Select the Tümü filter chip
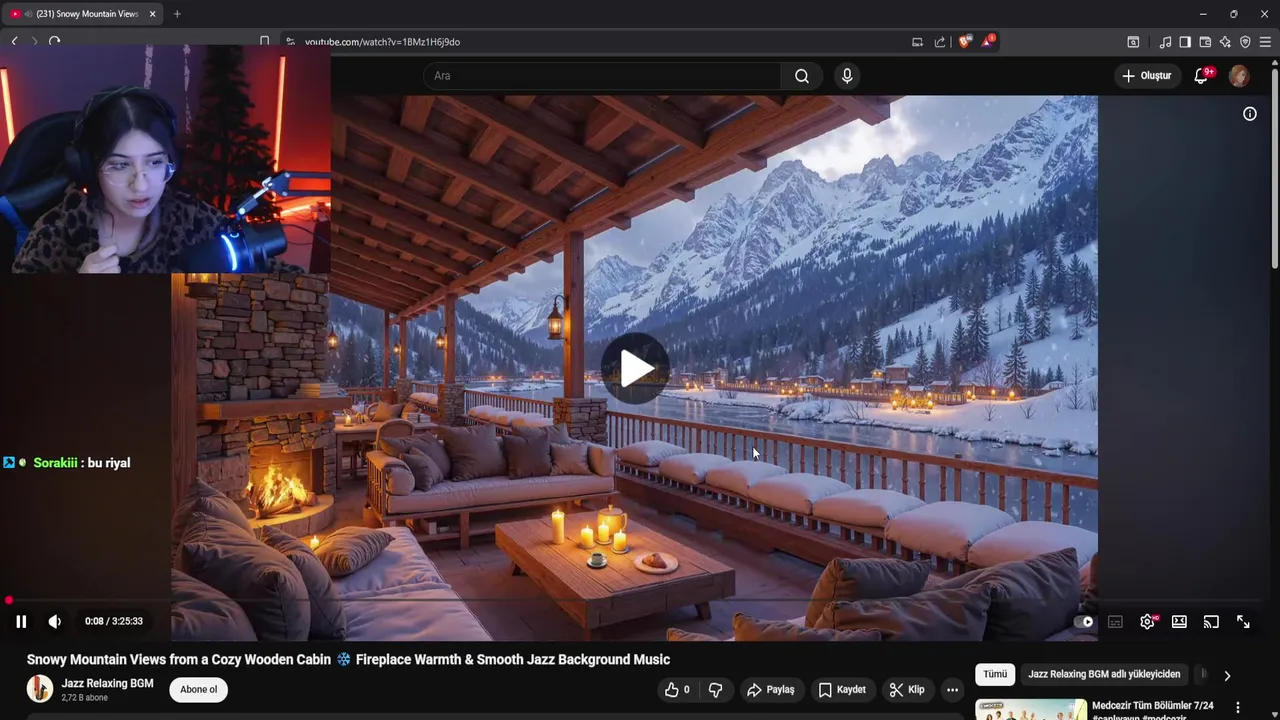This screenshot has width=1280, height=720. (x=995, y=674)
